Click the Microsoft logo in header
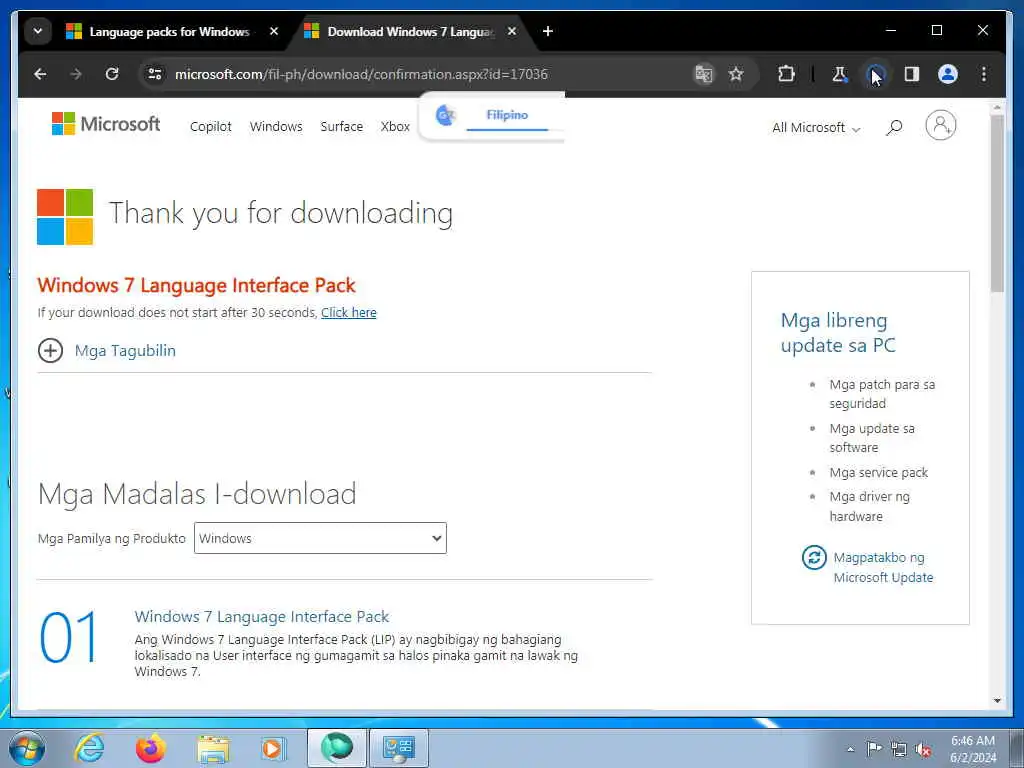This screenshot has width=1024, height=768. (106, 123)
